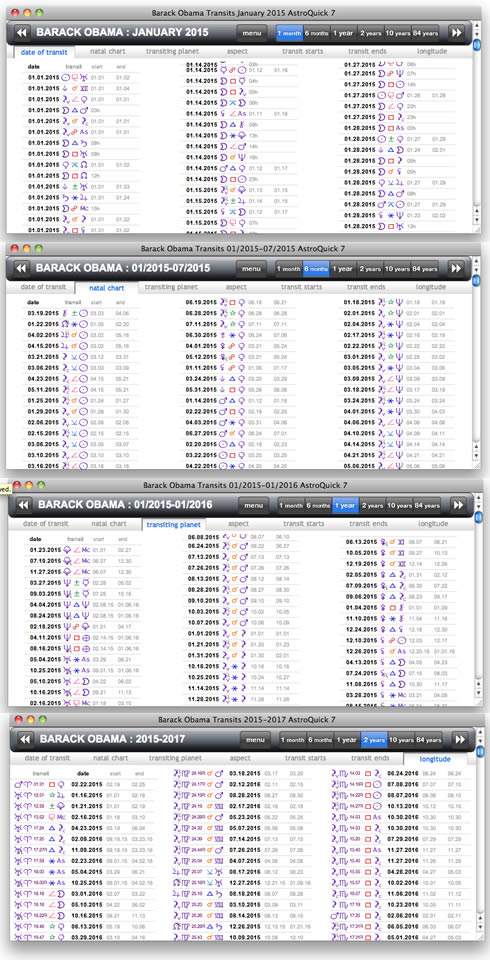Open transiting planet tab, January 2015 window

point(172,51)
